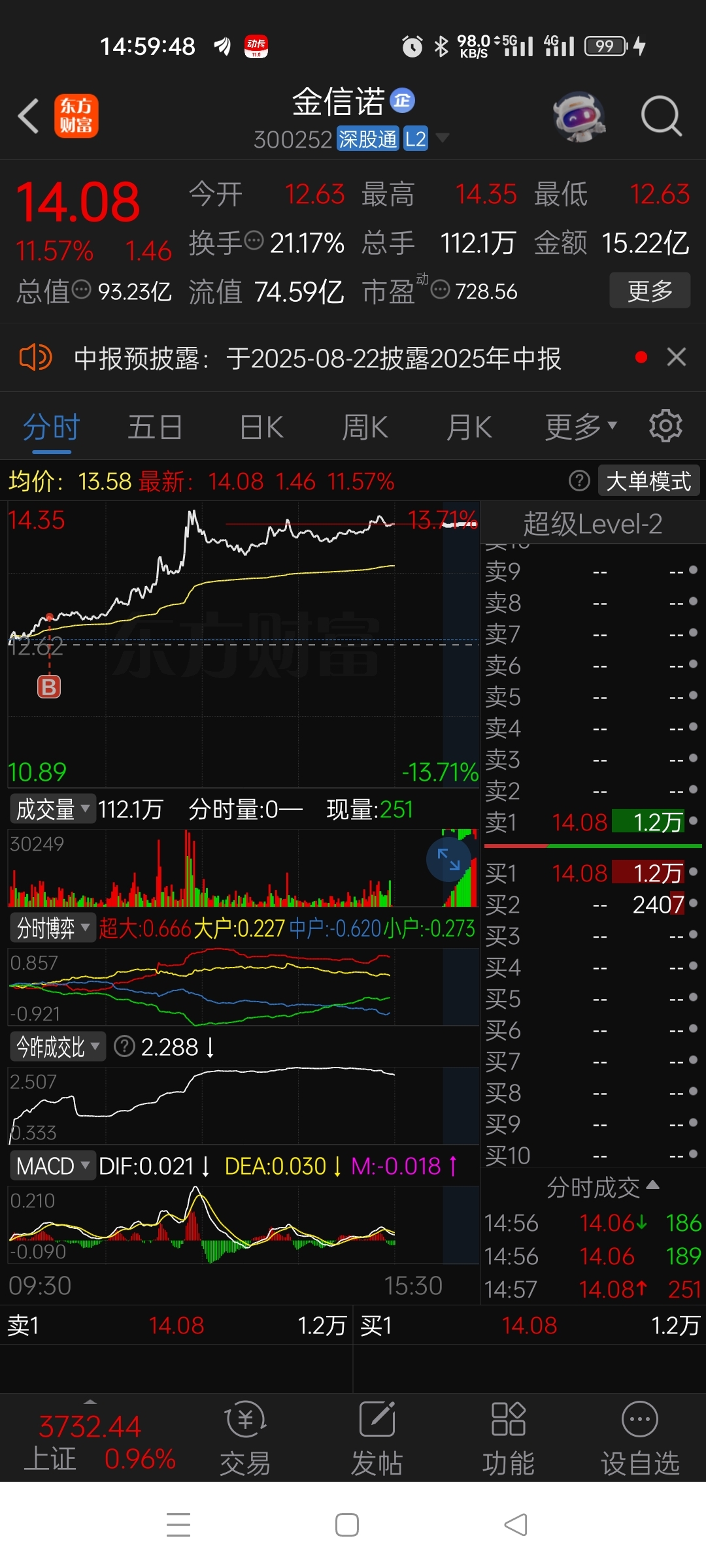Switch to the 日K tab
This screenshot has height=1568, width=706.
(261, 429)
